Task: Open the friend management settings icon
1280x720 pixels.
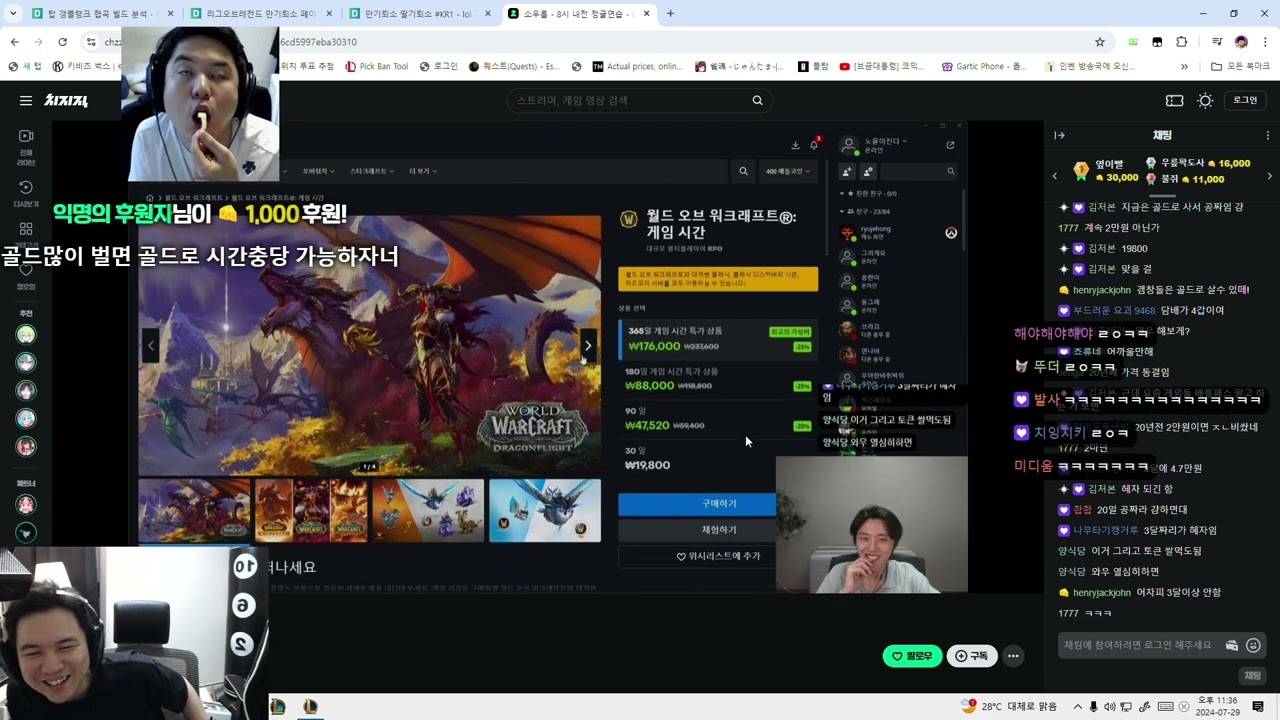Action: [867, 172]
